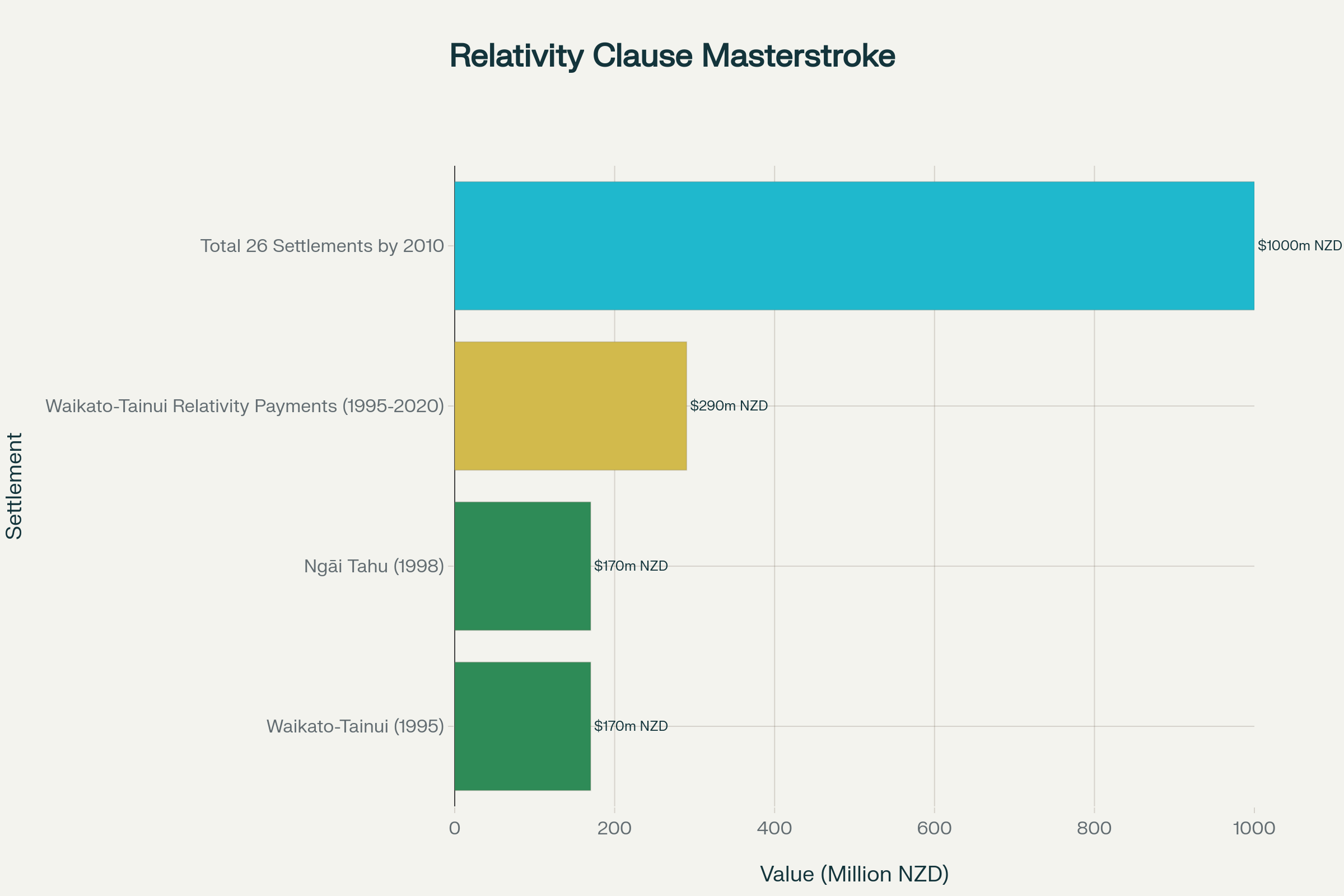Click the Ngāi Tahu (1998) axis label
Image resolution: width=1344 pixels, height=896 pixels.
374,566
